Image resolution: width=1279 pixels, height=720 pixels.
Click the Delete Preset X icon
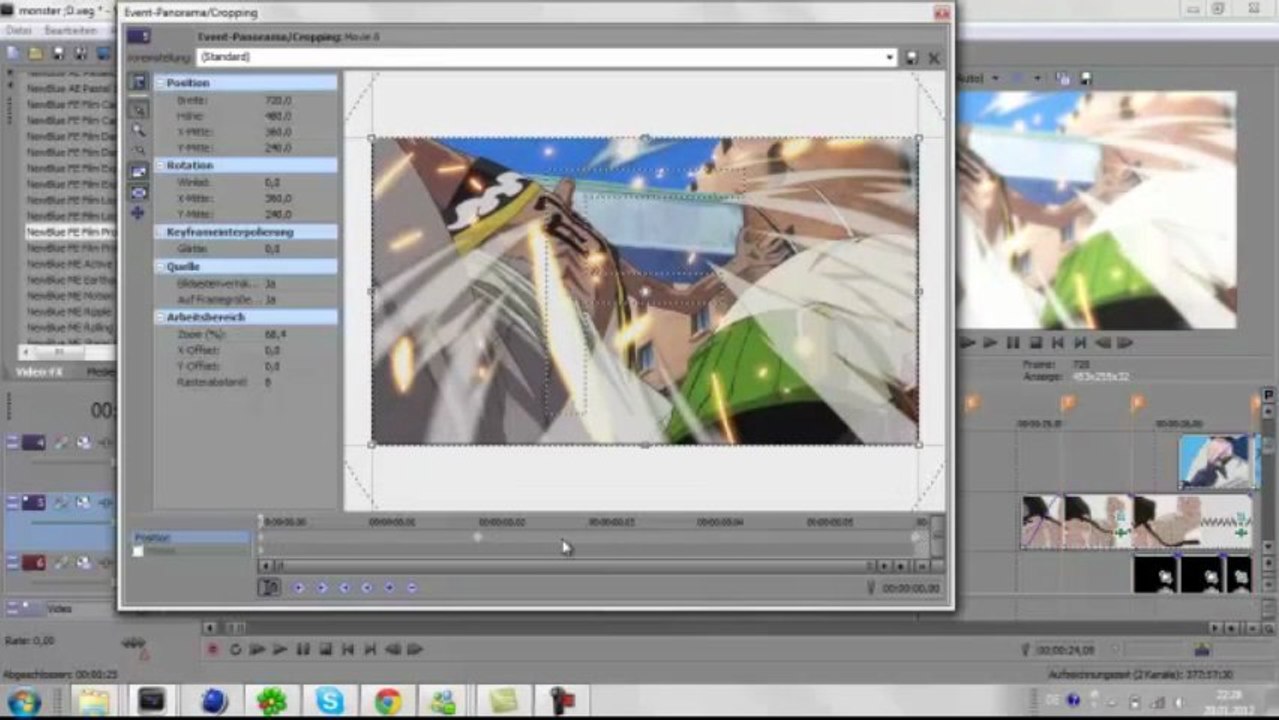(x=934, y=58)
